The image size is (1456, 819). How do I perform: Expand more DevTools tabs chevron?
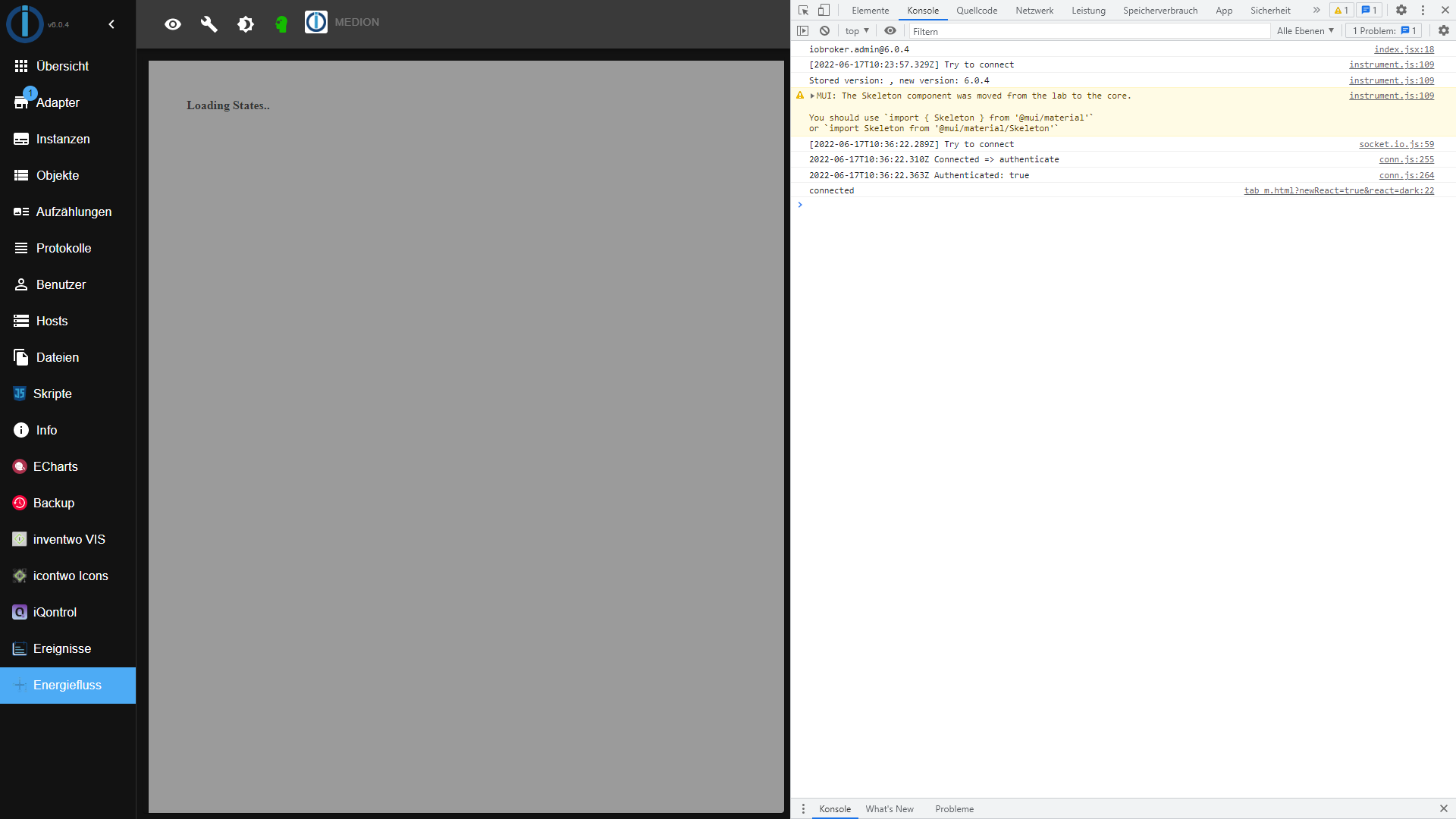pyautogui.click(x=1316, y=10)
